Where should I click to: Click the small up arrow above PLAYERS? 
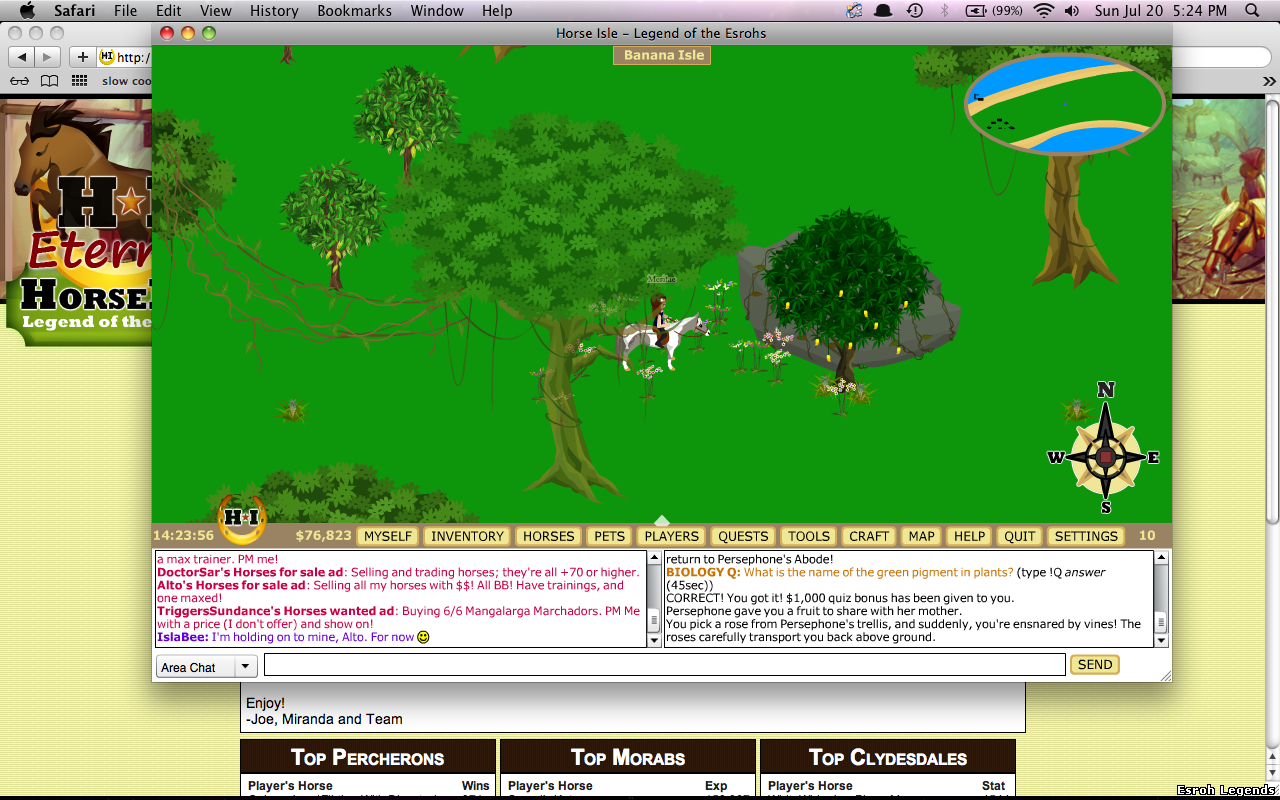[661, 520]
